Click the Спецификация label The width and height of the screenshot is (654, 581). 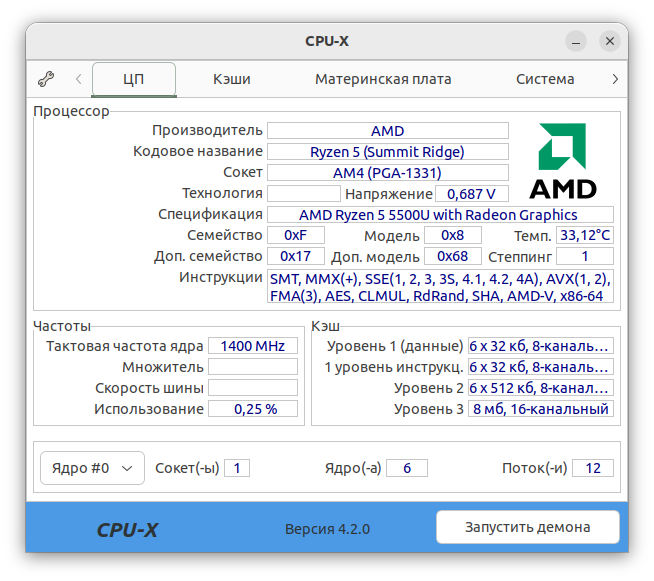(x=210, y=214)
